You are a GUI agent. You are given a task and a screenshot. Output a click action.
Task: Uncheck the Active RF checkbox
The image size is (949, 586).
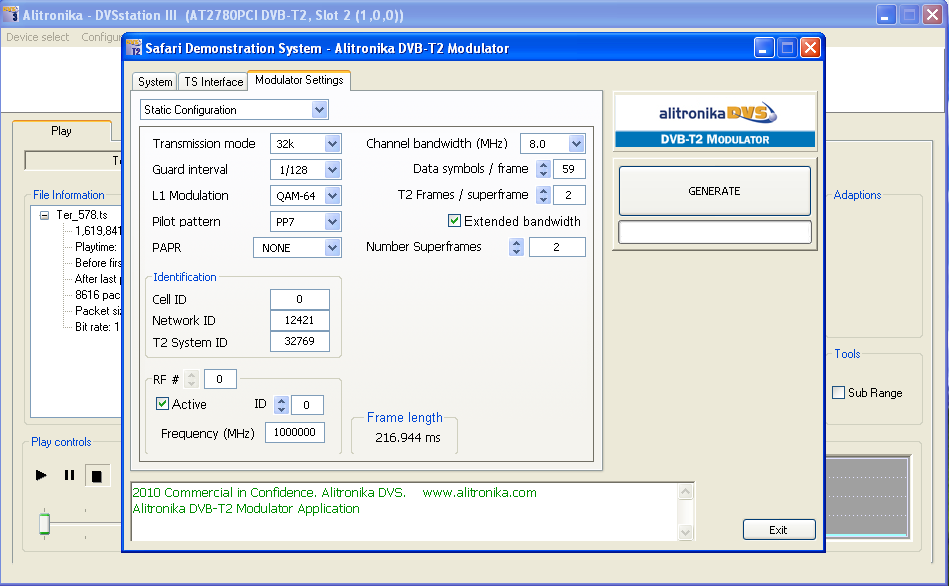(x=162, y=404)
